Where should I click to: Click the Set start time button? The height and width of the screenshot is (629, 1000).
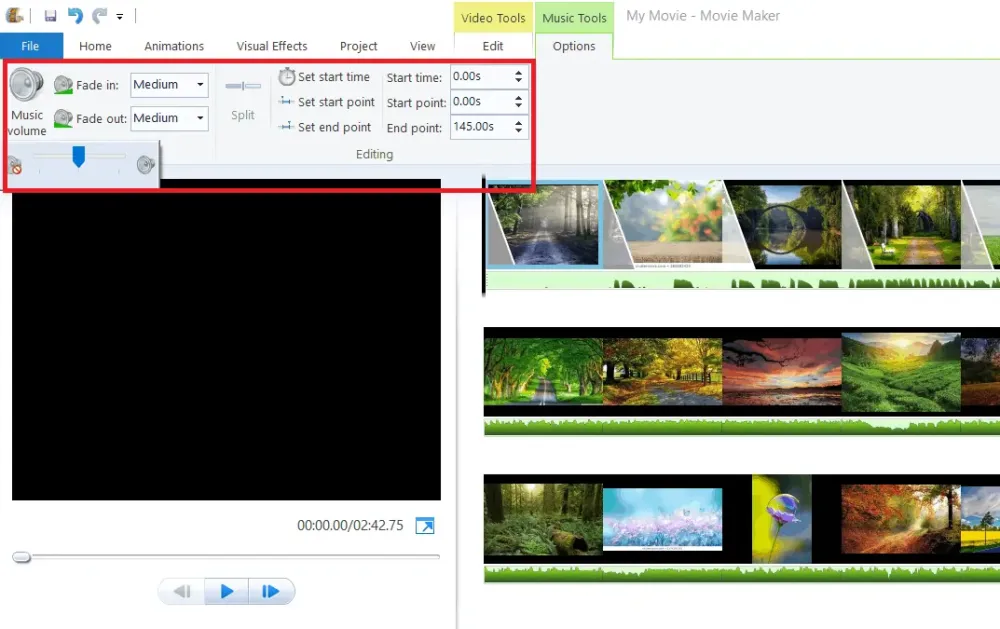(x=325, y=77)
